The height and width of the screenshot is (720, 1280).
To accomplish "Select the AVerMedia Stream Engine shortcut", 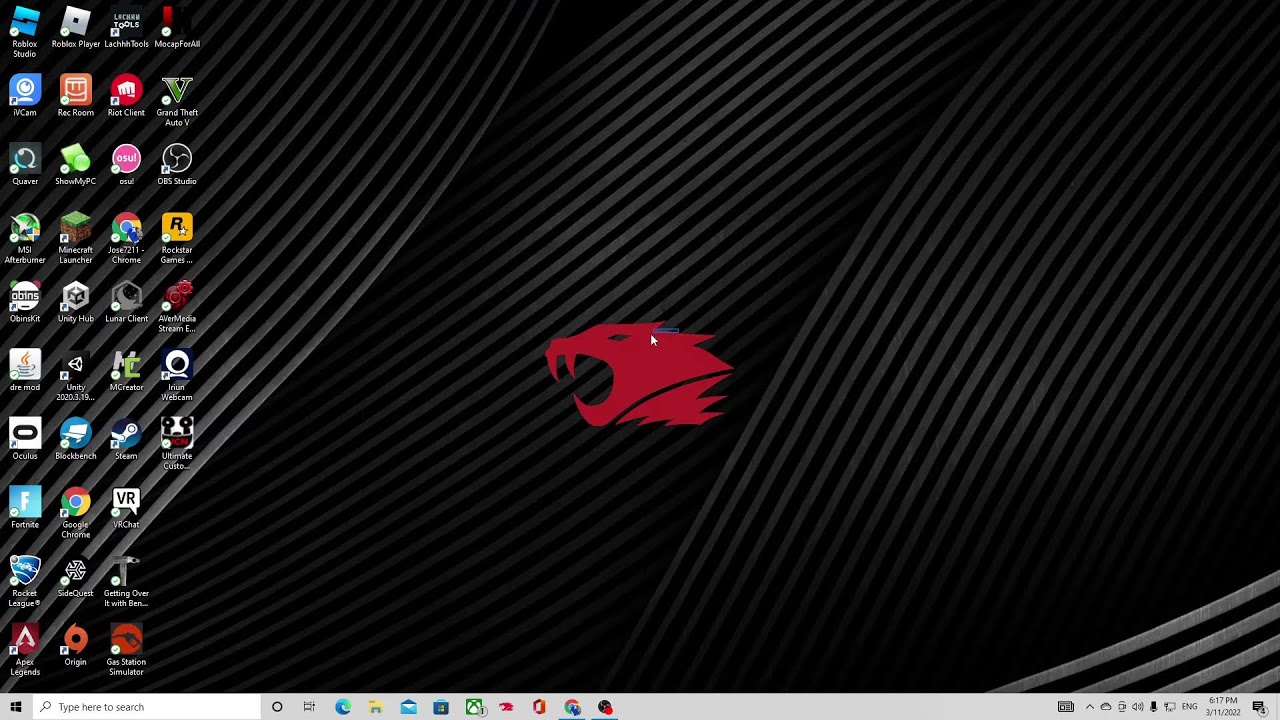I will click(x=177, y=307).
